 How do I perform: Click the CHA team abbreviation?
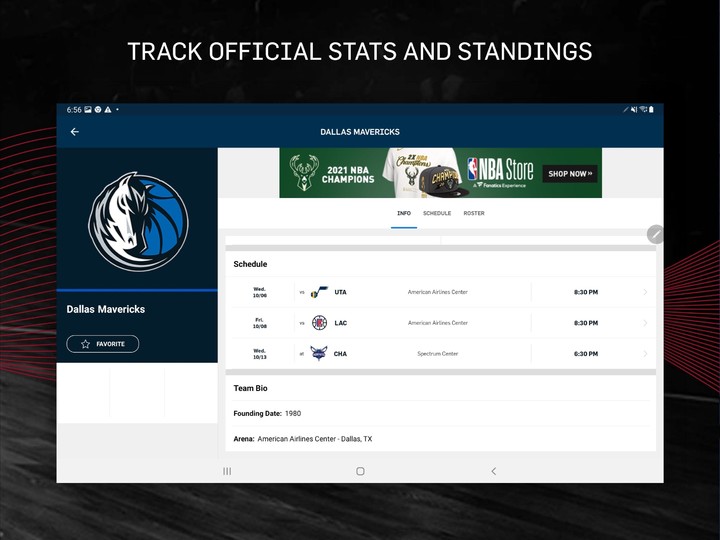click(340, 354)
